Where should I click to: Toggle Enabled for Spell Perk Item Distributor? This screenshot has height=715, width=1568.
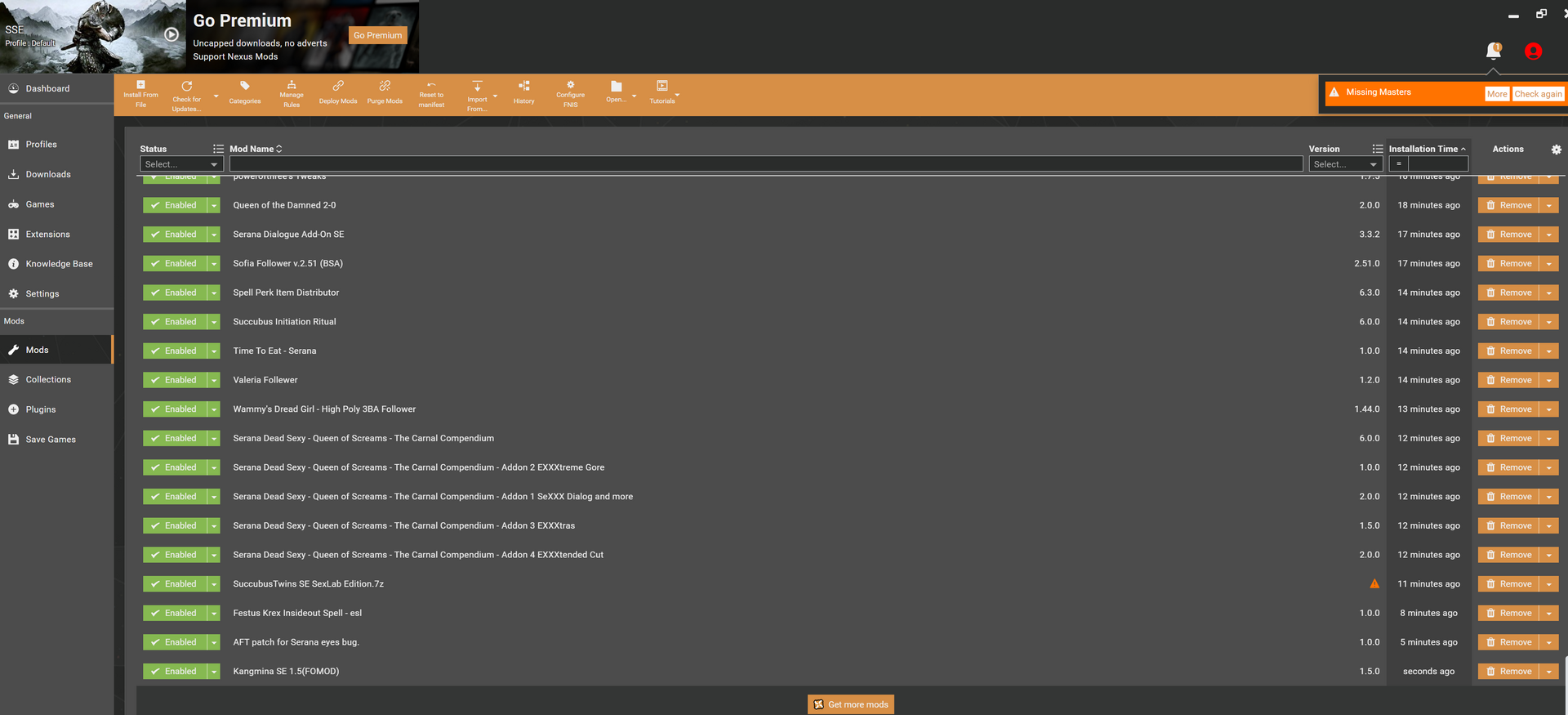[175, 293]
